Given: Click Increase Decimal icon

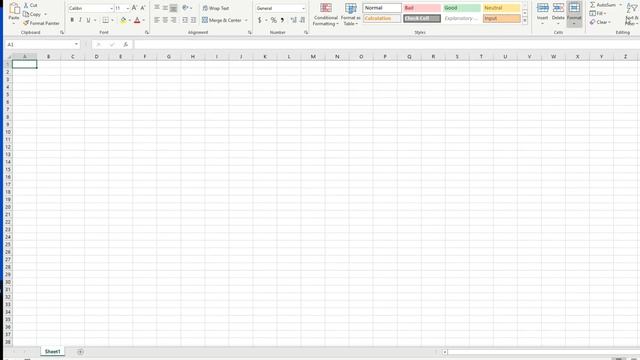Looking at the screenshot, I should tap(293, 20).
